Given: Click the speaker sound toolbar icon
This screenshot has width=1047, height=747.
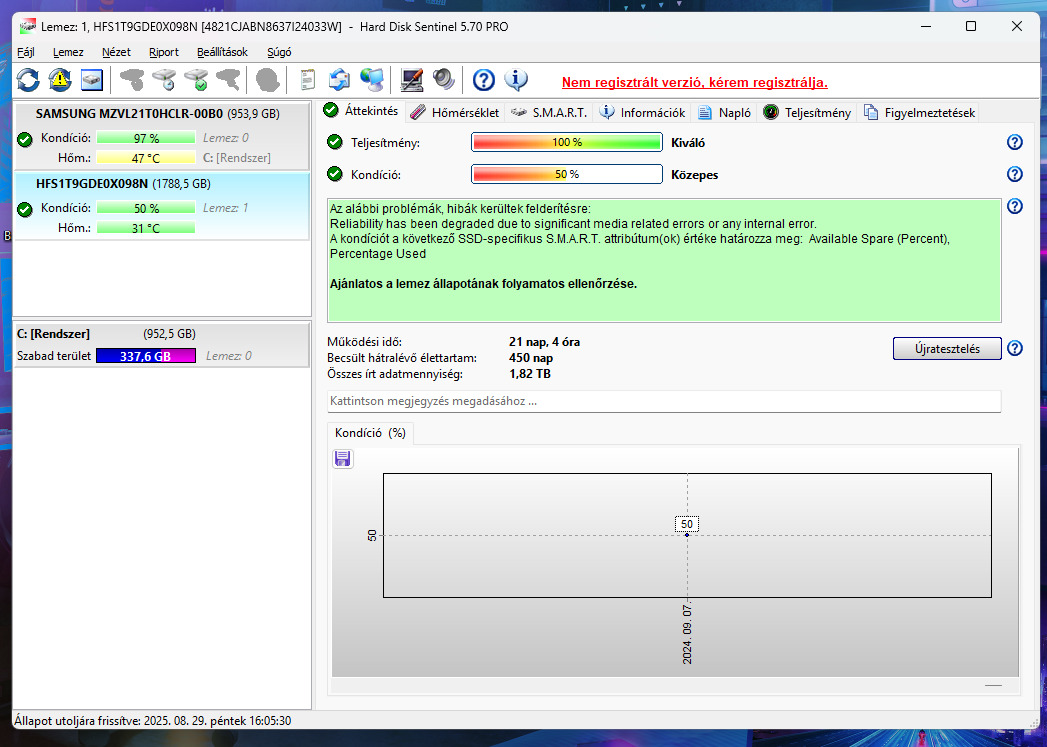Looking at the screenshot, I should [x=443, y=80].
